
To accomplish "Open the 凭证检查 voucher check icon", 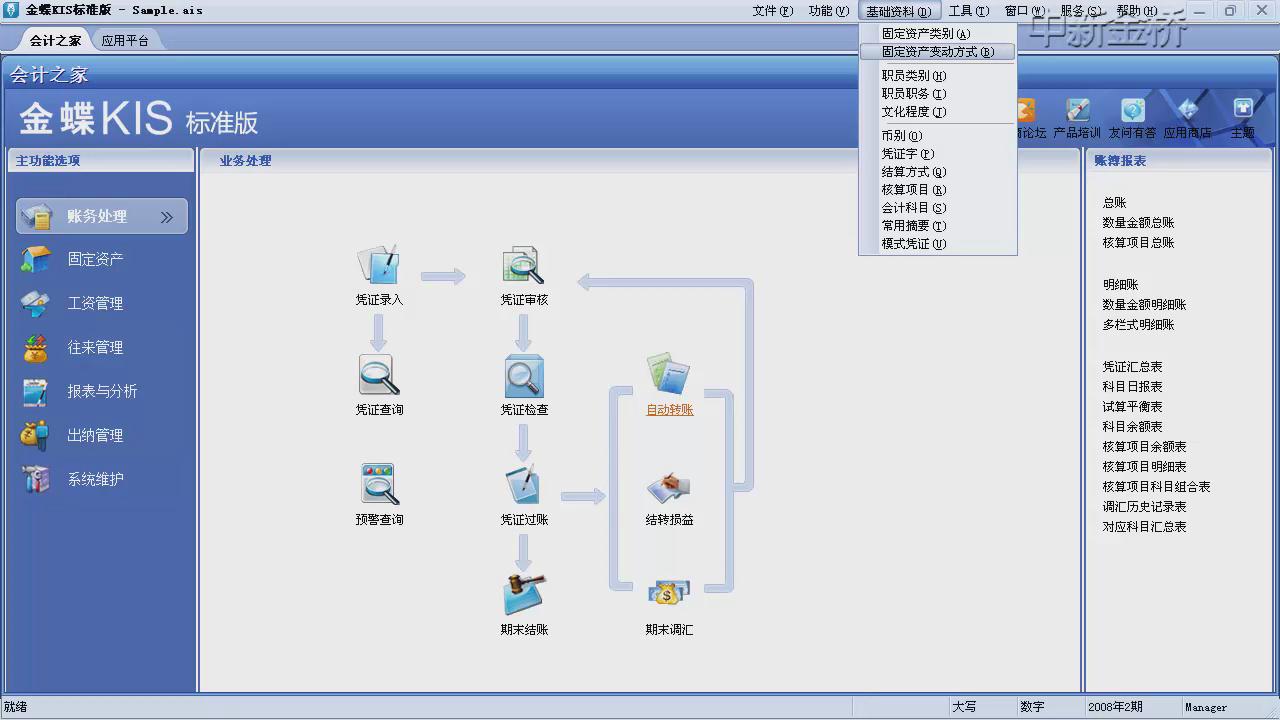I will 524,376.
